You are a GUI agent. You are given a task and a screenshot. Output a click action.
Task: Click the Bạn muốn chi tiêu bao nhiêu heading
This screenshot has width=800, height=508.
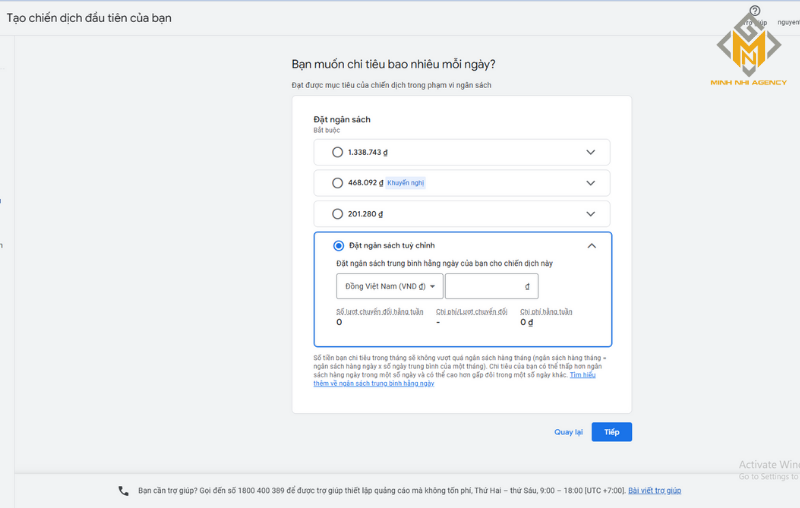(x=393, y=64)
